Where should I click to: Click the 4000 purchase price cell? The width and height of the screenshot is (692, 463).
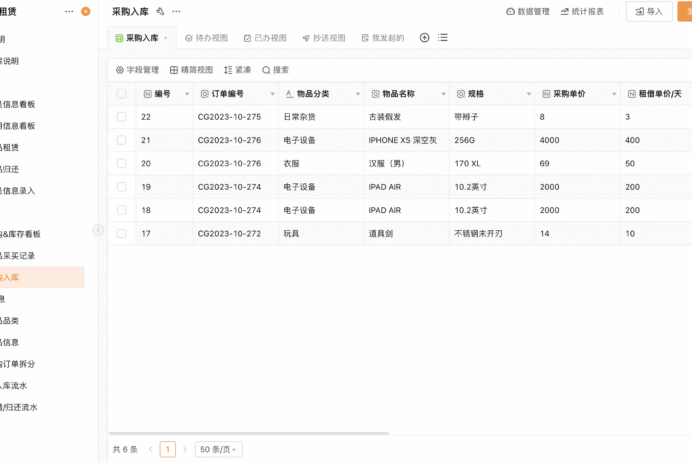pos(577,140)
